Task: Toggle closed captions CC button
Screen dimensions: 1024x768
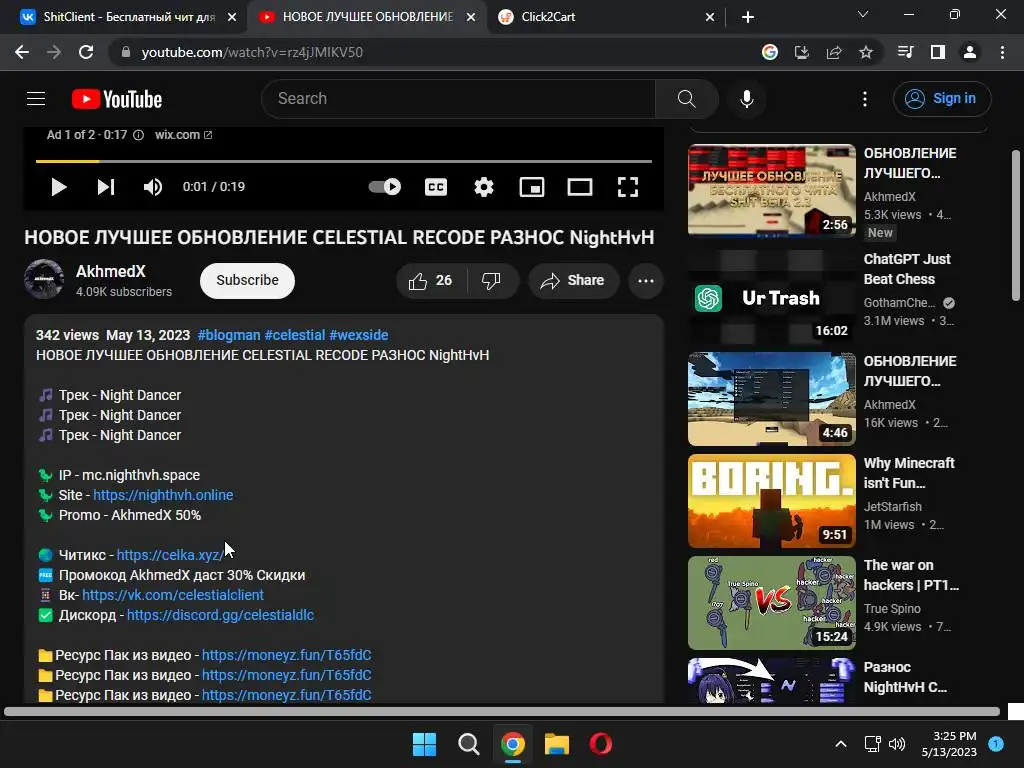Action: coord(436,187)
